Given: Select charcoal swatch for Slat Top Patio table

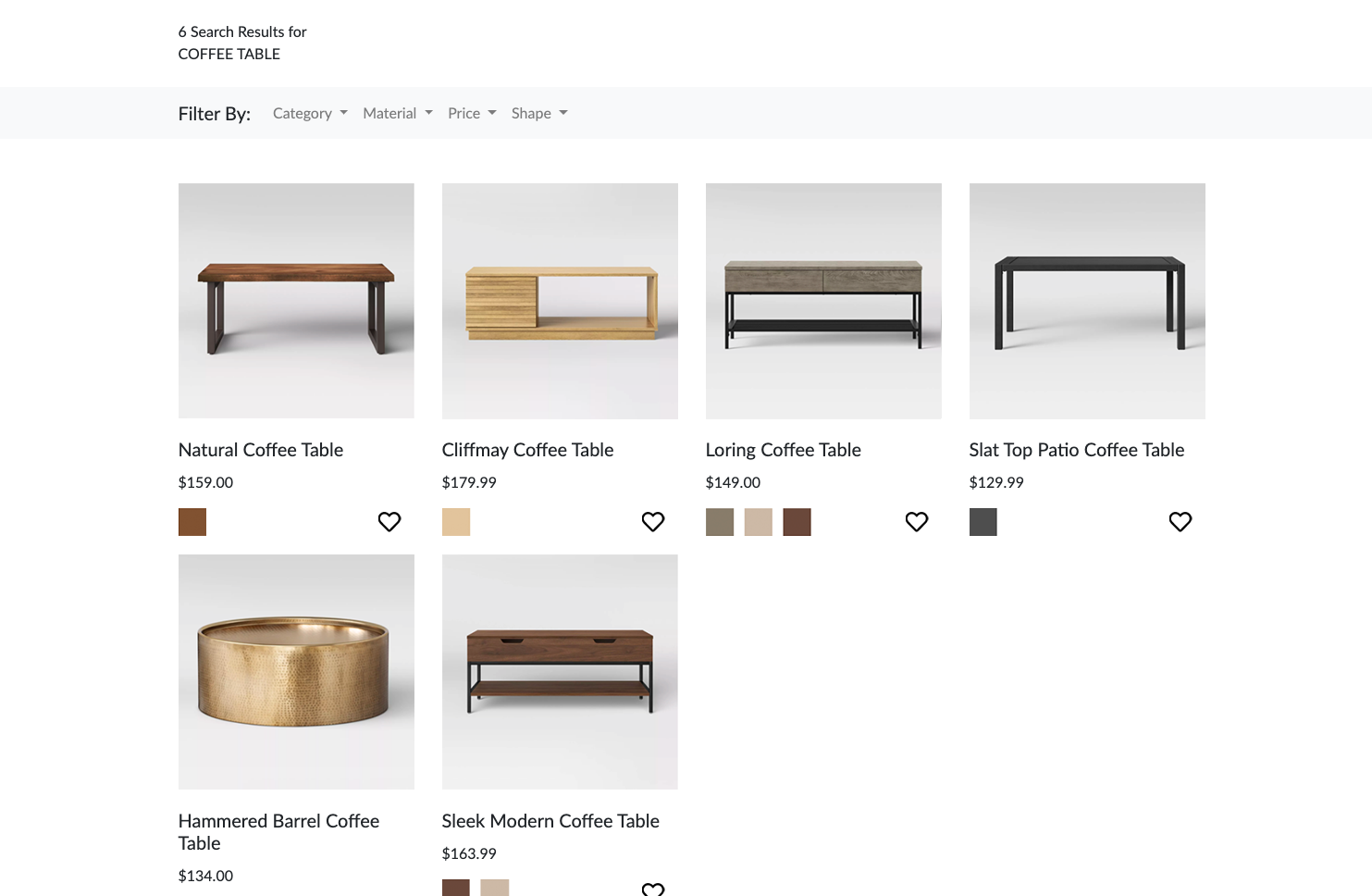Looking at the screenshot, I should [983, 522].
